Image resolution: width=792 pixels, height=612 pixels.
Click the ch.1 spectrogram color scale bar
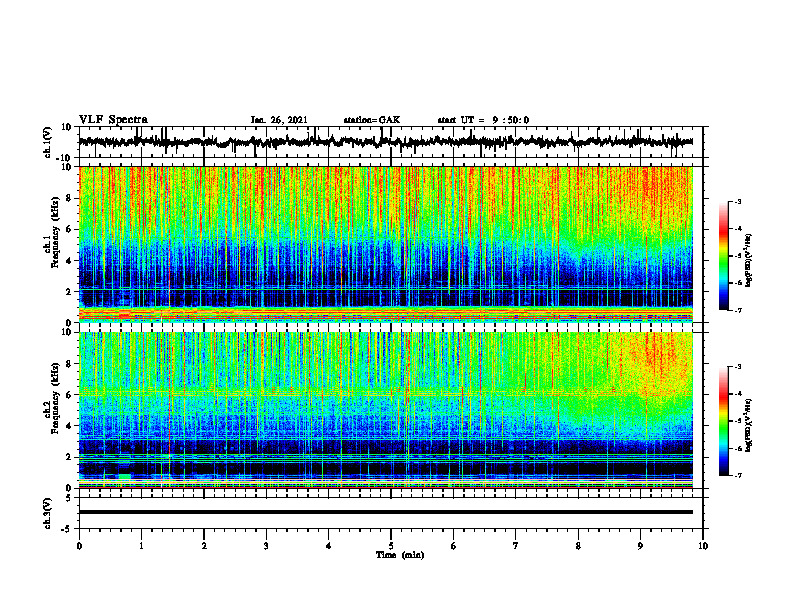pyautogui.click(x=723, y=256)
